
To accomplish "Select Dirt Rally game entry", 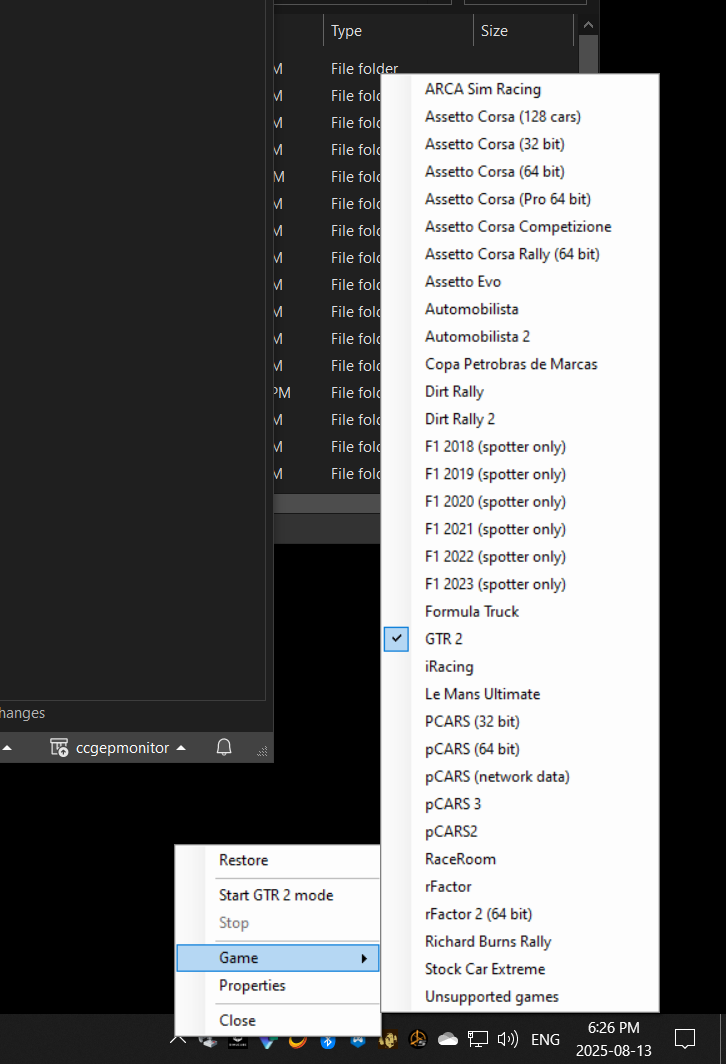I will tap(520, 392).
